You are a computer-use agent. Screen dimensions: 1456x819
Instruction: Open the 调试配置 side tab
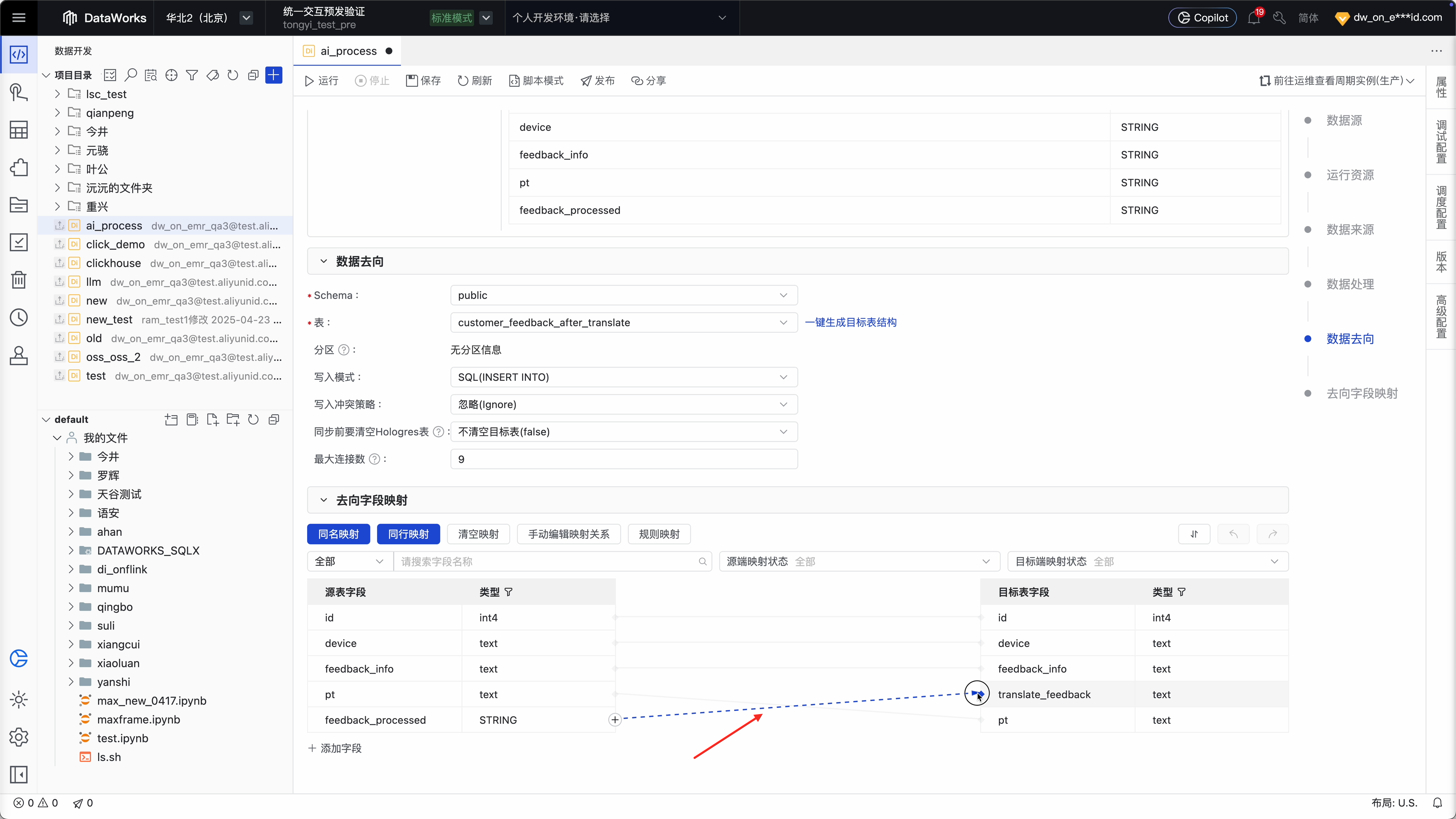click(1441, 141)
